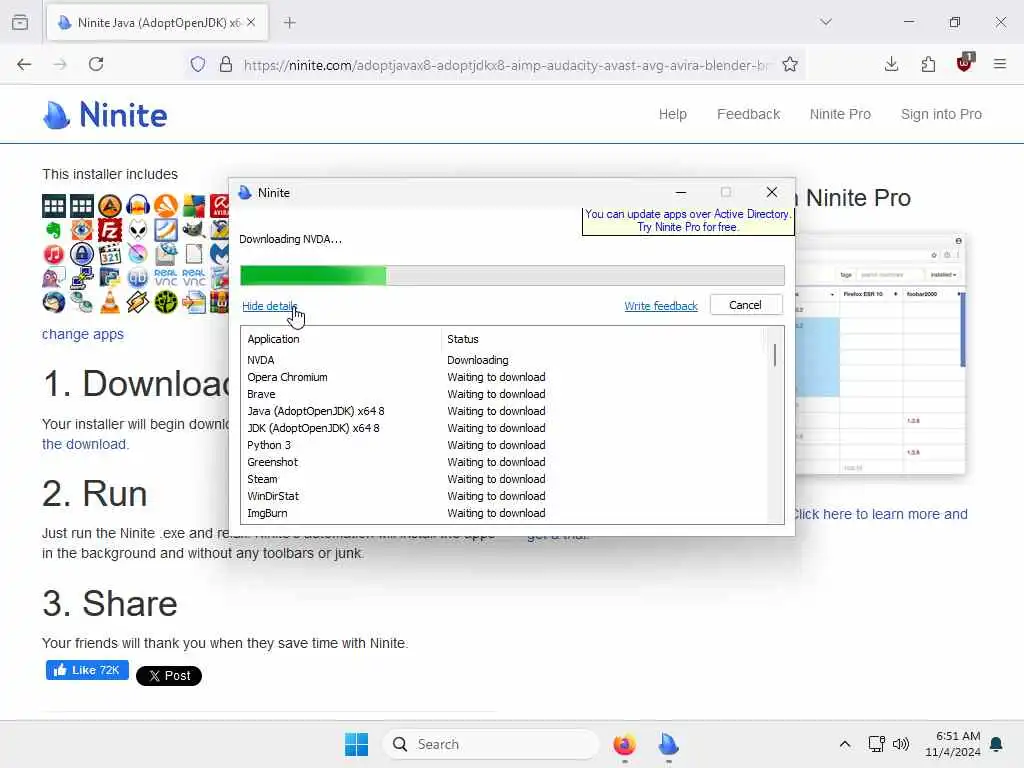Open the Ninite Pro page
Image resolution: width=1024 pixels, height=768 pixels.
[840, 114]
